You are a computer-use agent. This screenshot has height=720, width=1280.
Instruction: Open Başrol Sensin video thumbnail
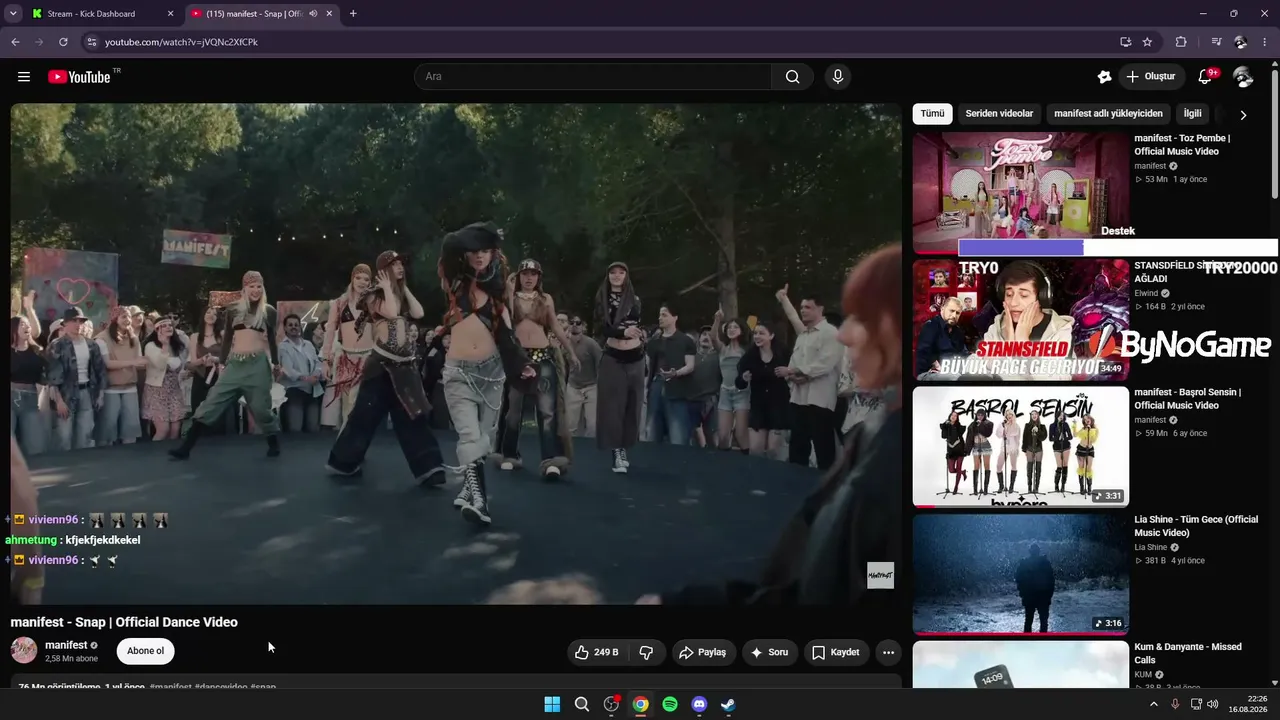[x=1020, y=447]
